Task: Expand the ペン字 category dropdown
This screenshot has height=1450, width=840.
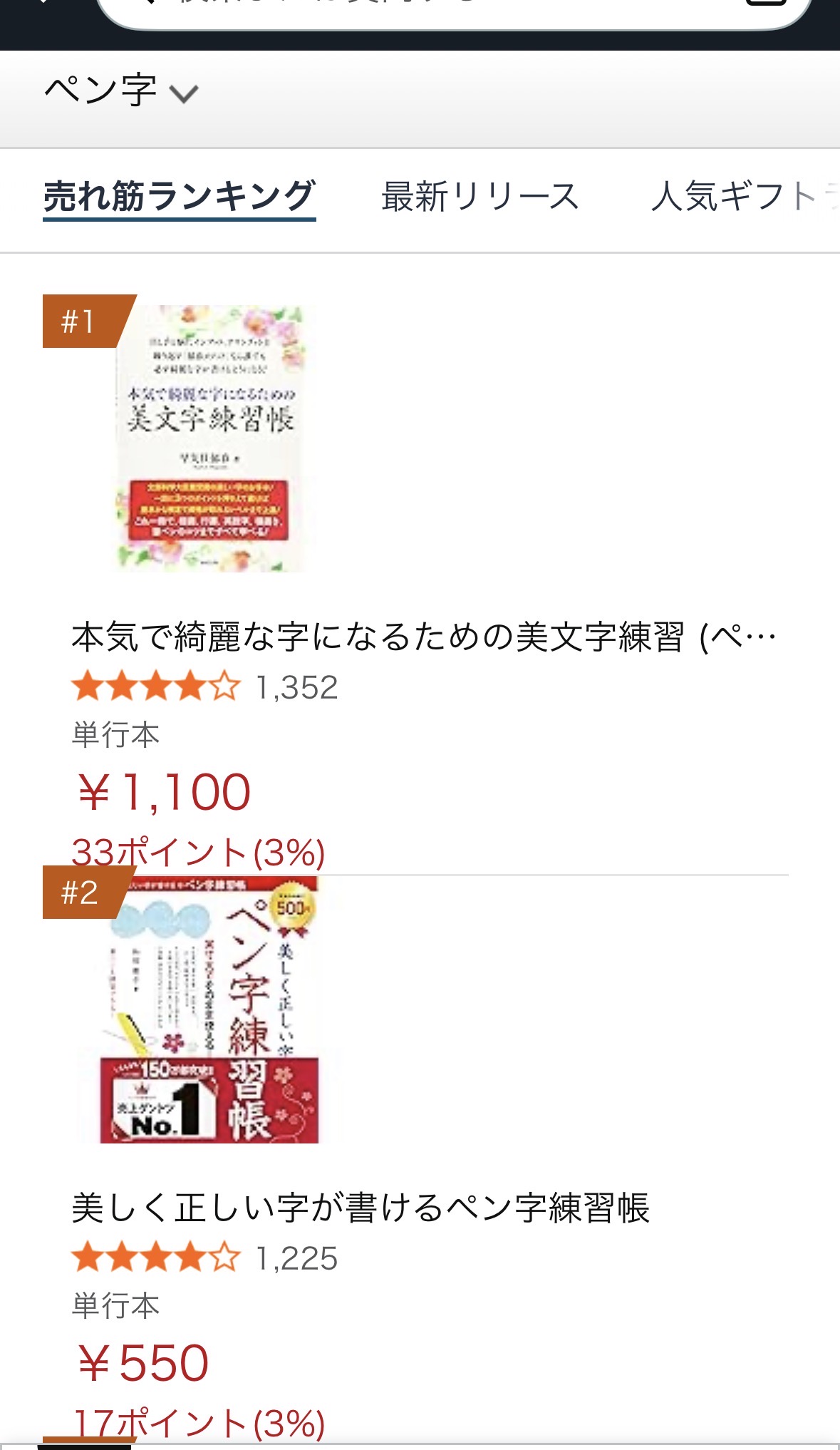Action: [x=121, y=92]
